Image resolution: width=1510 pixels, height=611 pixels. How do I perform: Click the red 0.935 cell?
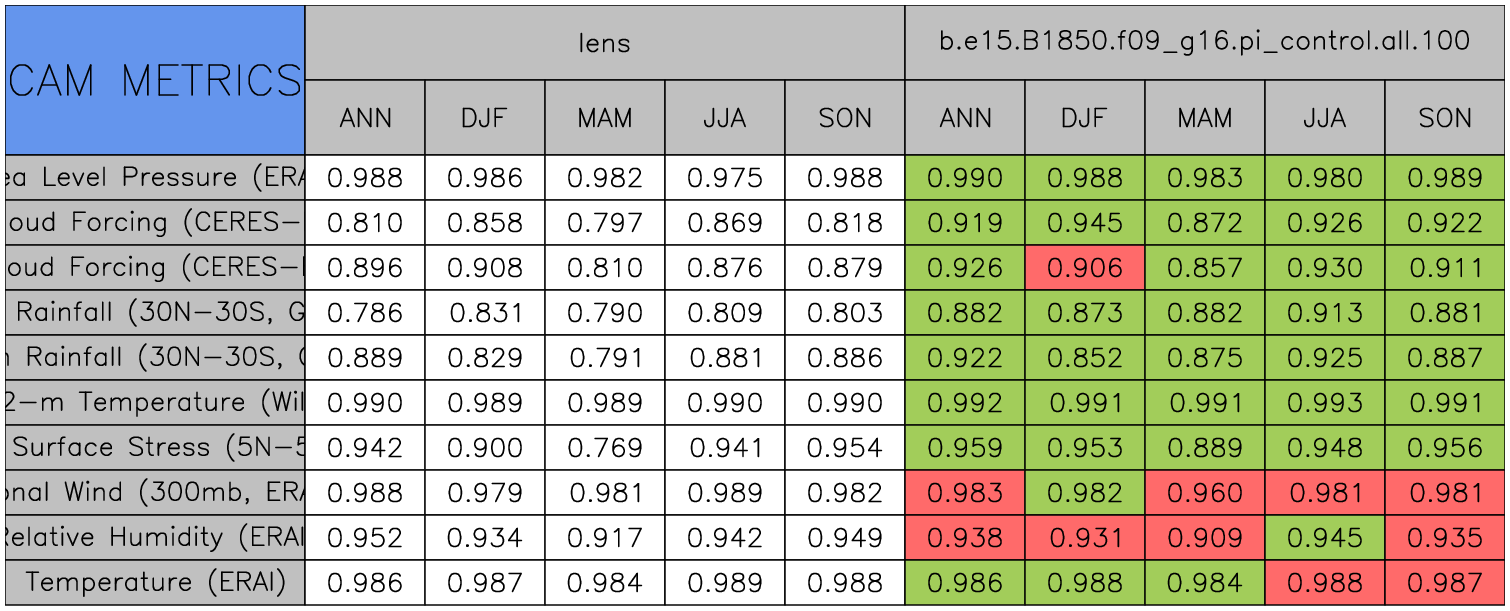point(1444,538)
